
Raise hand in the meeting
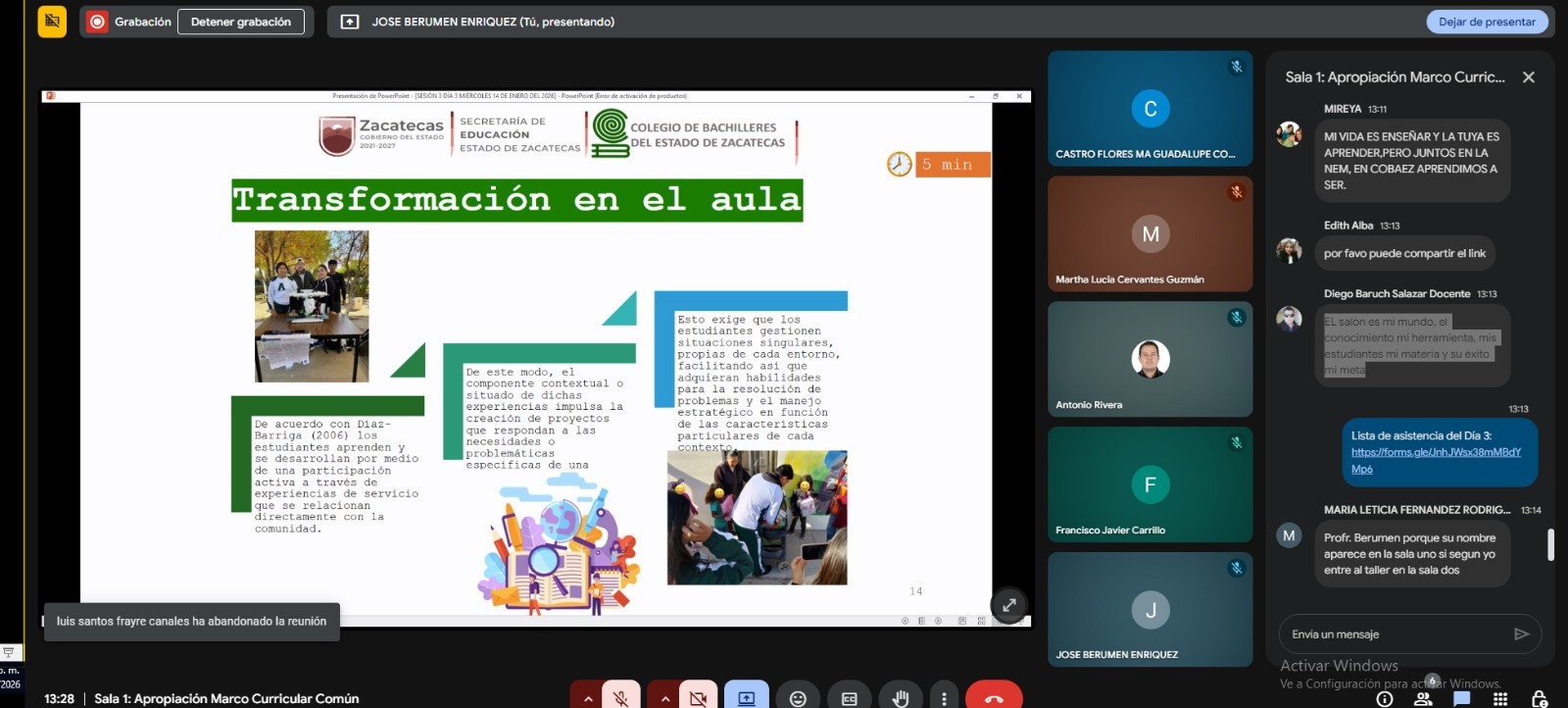click(x=900, y=697)
